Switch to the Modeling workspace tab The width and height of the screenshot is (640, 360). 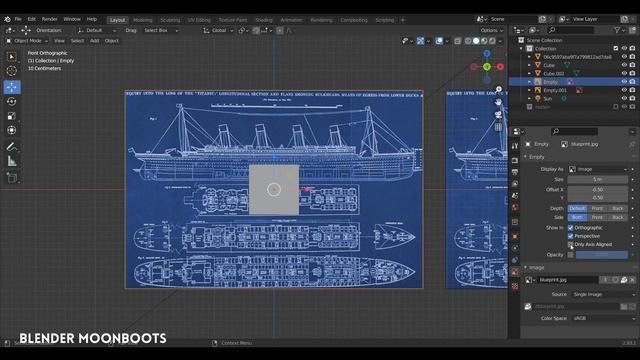[x=142, y=20]
